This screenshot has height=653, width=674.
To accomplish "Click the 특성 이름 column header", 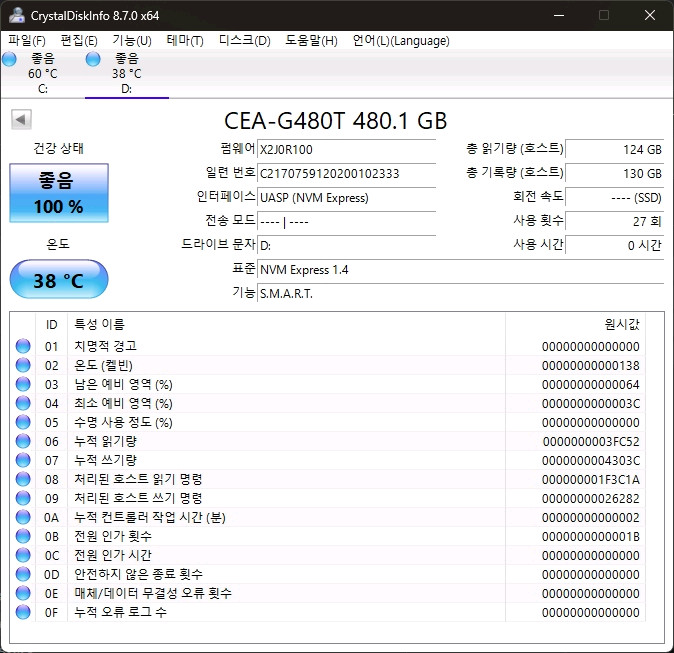I will click(x=286, y=324).
